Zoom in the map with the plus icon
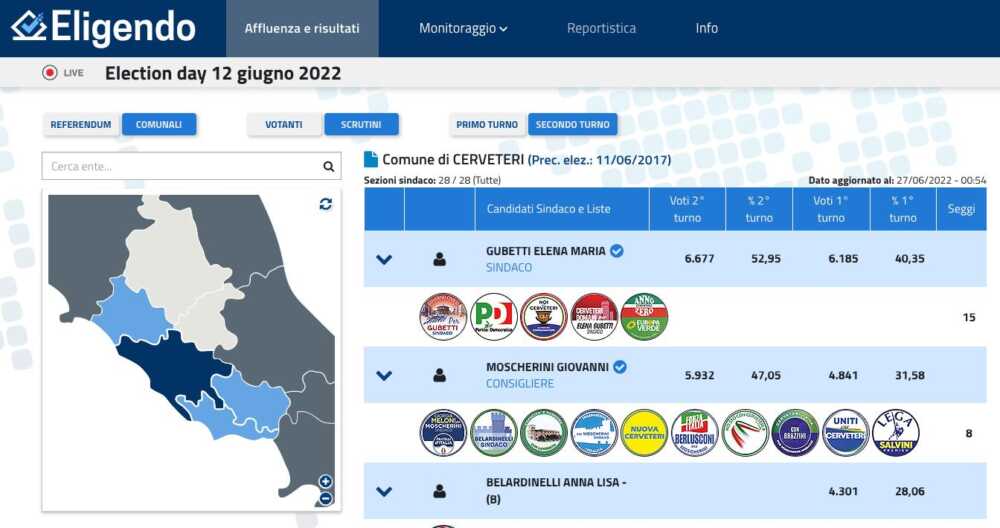This screenshot has width=1000, height=528. click(x=325, y=481)
